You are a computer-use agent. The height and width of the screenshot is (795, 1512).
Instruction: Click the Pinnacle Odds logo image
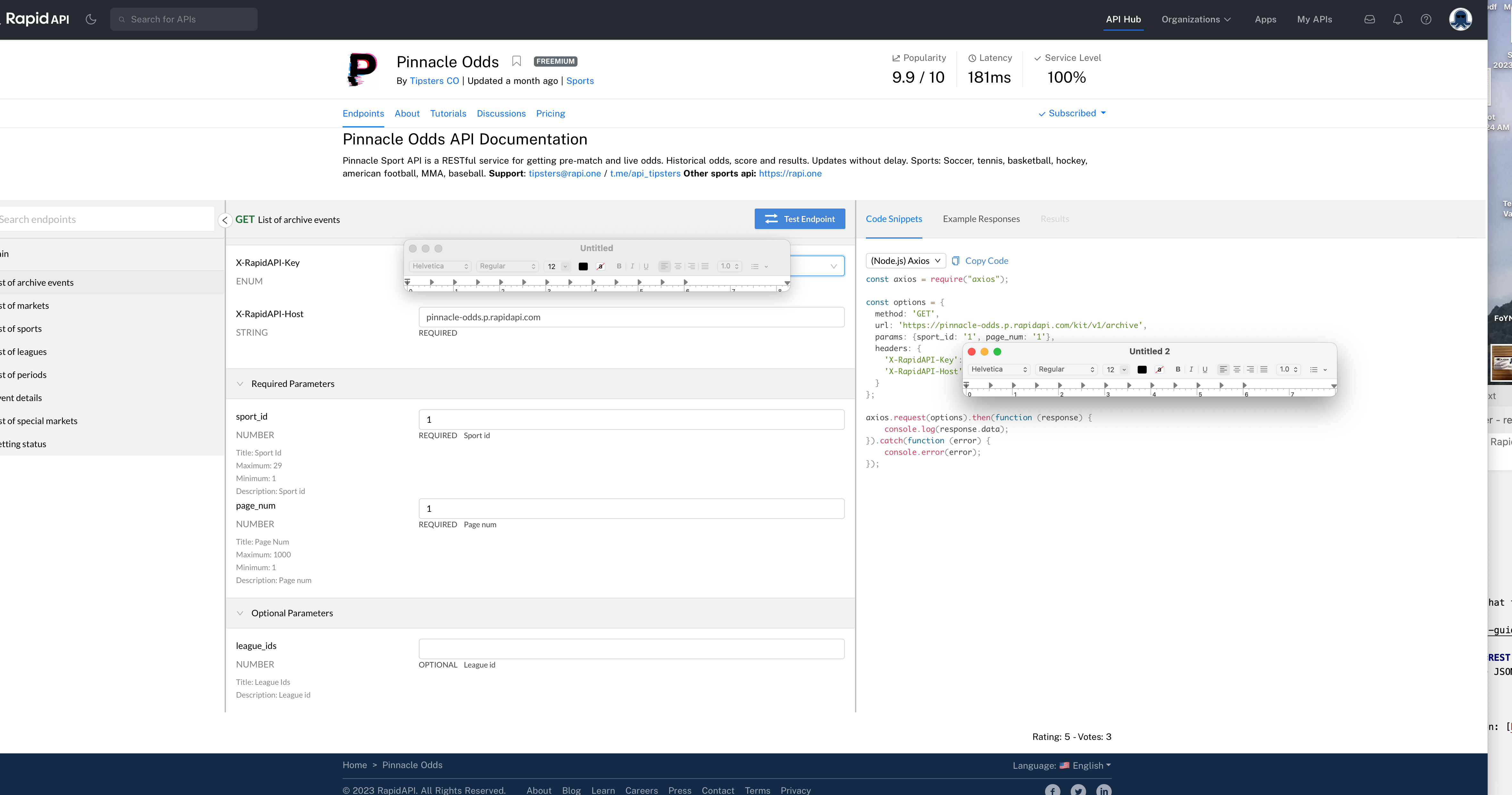(x=362, y=69)
